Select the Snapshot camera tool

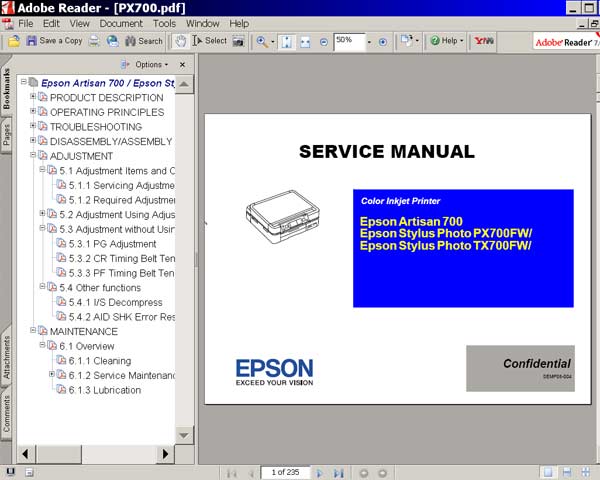click(x=238, y=41)
